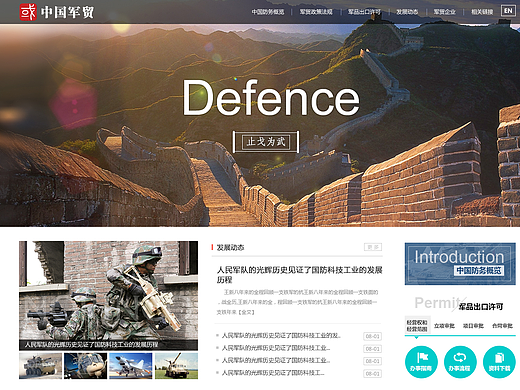Viewport: 520px width, 390px height.
Task: Open the 资料下载 documents icon
Action: [x=499, y=362]
